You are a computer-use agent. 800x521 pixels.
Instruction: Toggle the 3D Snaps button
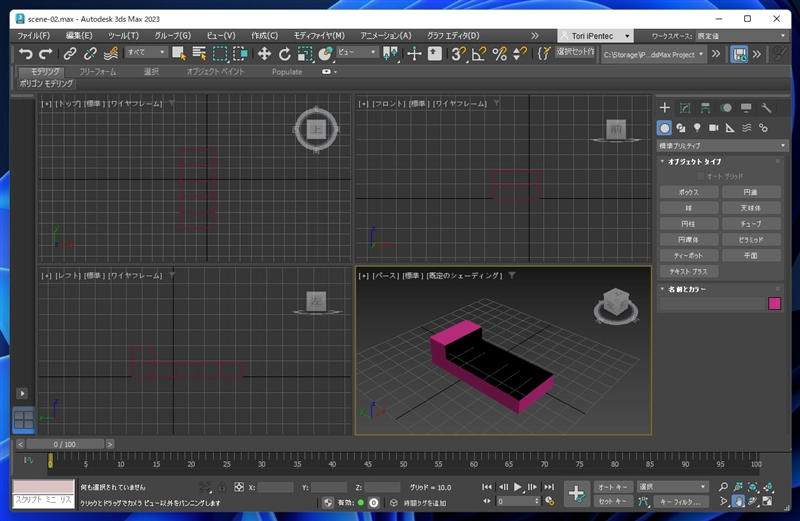tap(458, 54)
